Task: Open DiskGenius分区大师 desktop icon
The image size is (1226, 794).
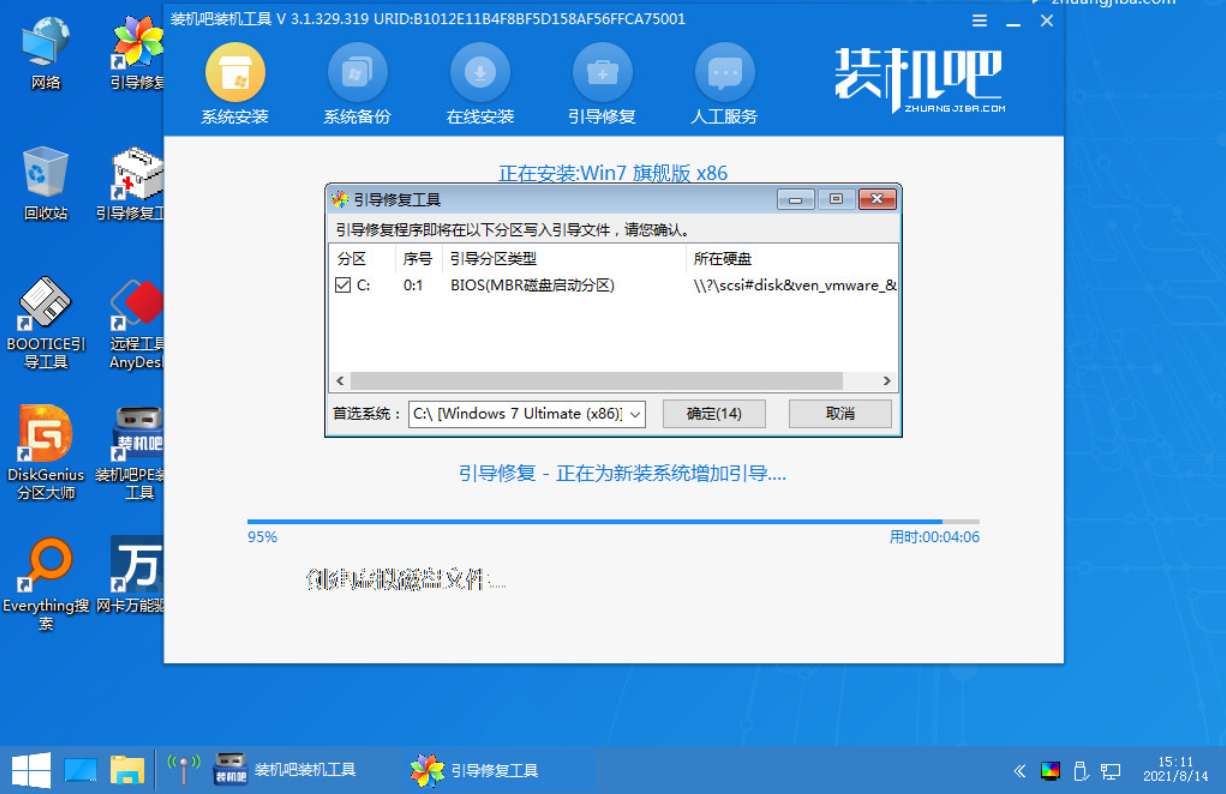Action: pyautogui.click(x=45, y=435)
